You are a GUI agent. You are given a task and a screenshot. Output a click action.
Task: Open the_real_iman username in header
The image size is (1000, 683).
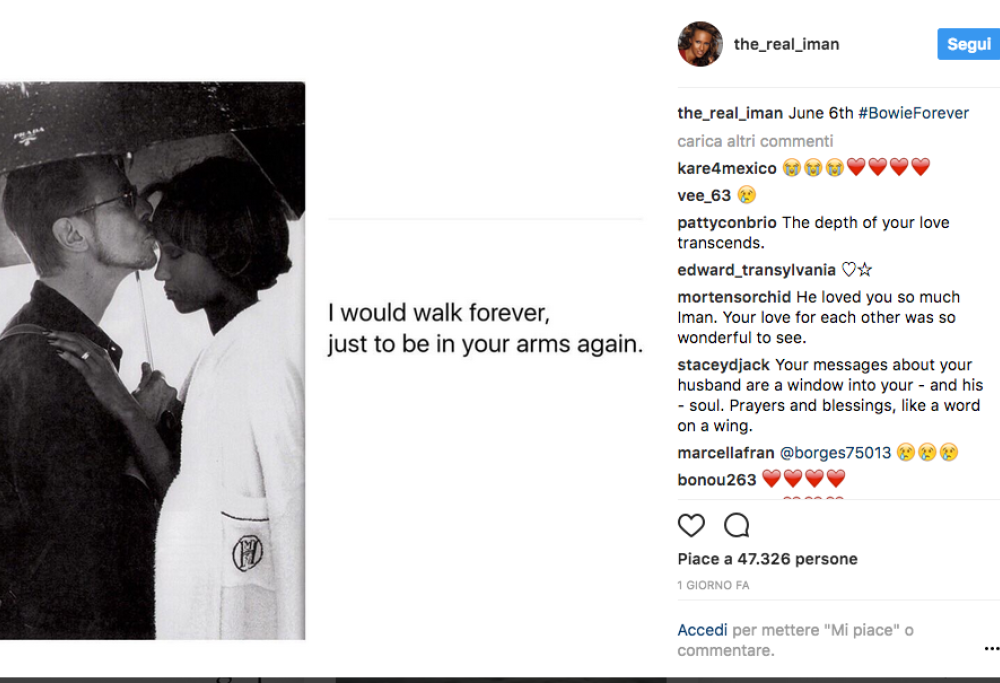[x=786, y=44]
